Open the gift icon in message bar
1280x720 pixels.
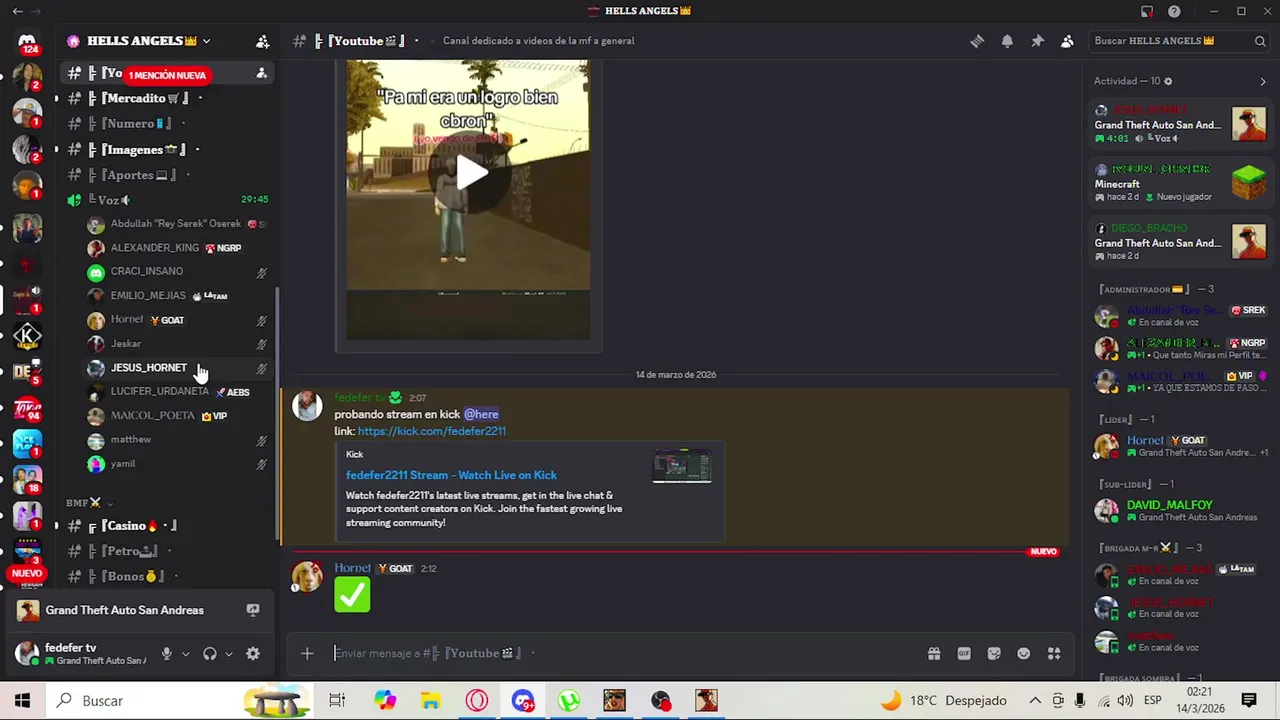point(934,653)
